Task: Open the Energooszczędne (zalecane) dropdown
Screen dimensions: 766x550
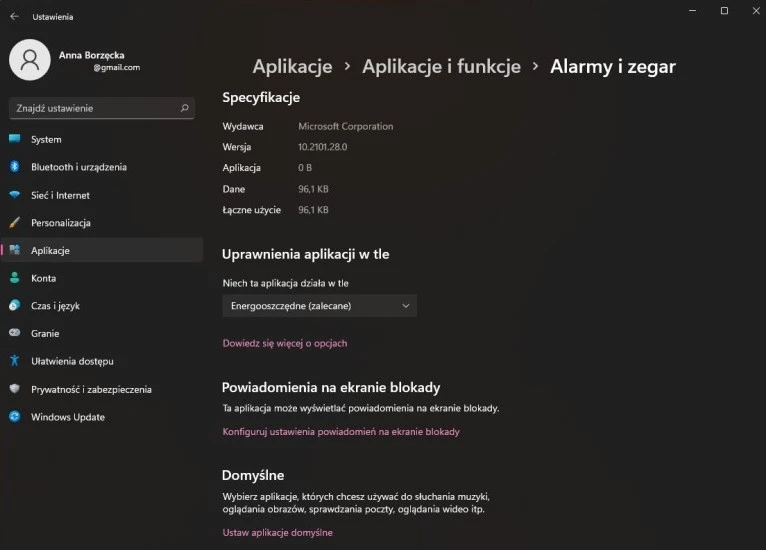Action: tap(319, 306)
